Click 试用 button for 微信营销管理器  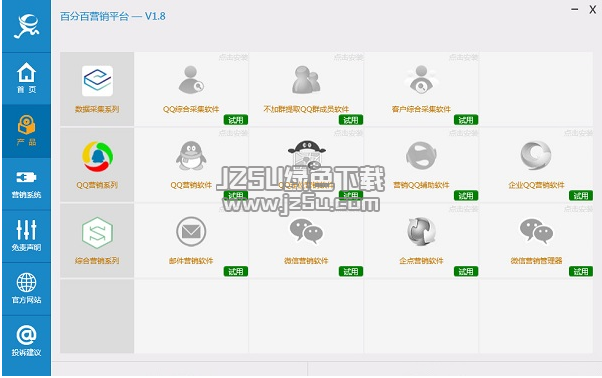coord(581,272)
